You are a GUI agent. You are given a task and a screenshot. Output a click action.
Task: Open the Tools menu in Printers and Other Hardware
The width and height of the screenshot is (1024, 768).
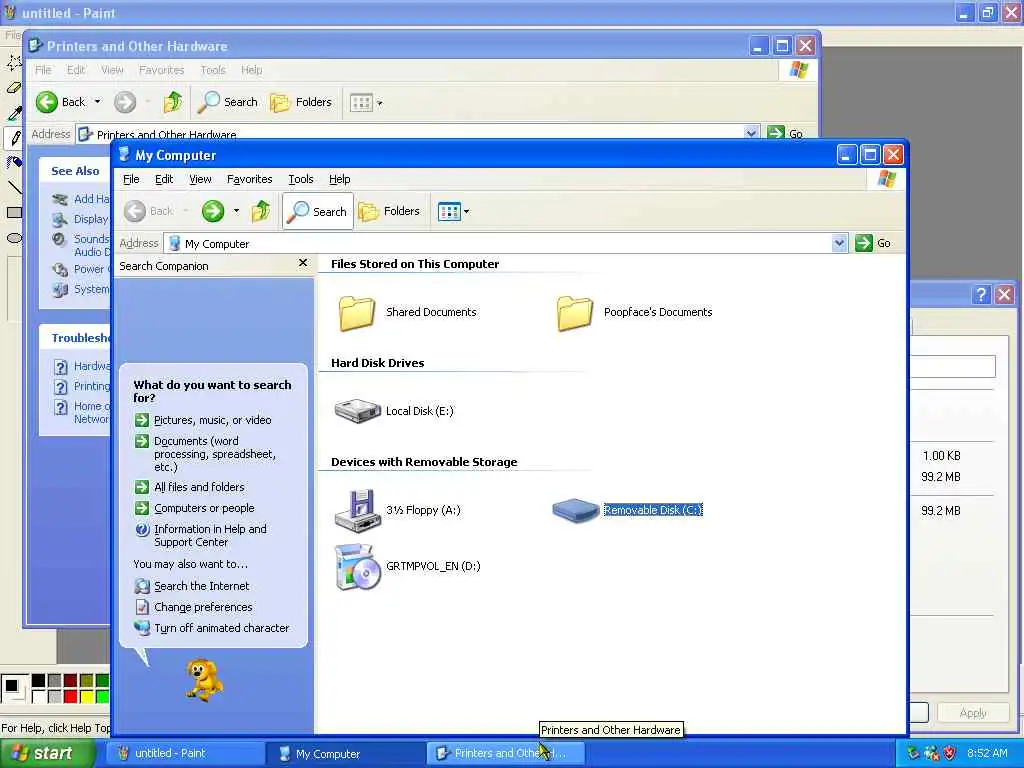point(213,70)
